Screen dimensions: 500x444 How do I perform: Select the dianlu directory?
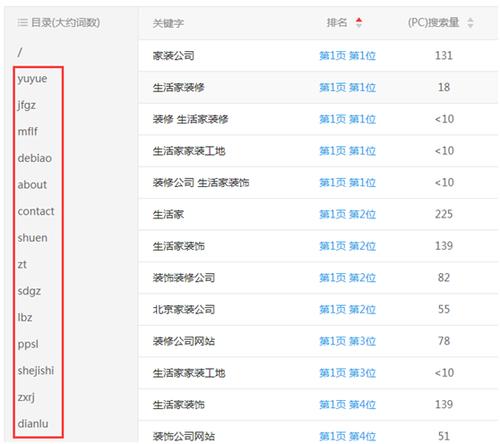click(33, 424)
